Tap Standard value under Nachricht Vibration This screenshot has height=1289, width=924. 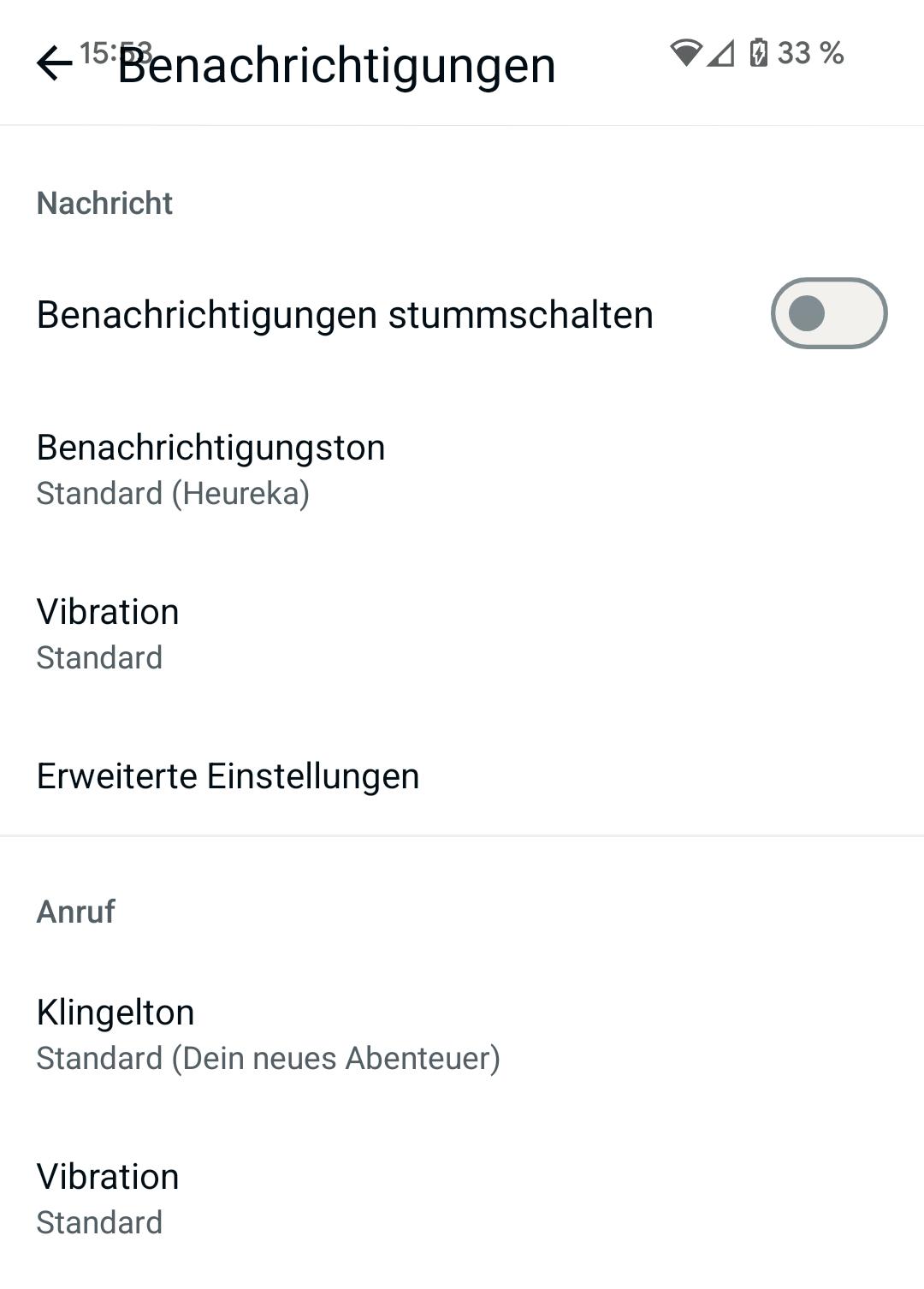99,658
